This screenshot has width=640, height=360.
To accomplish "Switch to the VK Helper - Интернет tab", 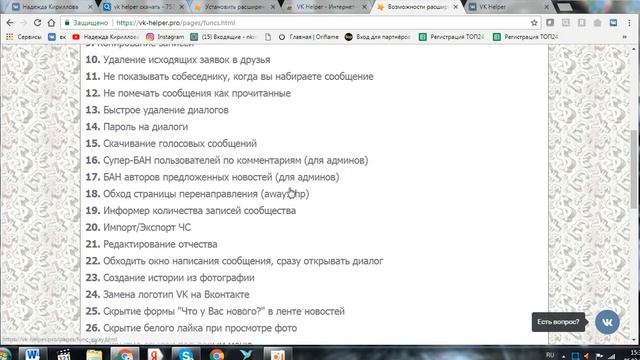I will [x=326, y=7].
